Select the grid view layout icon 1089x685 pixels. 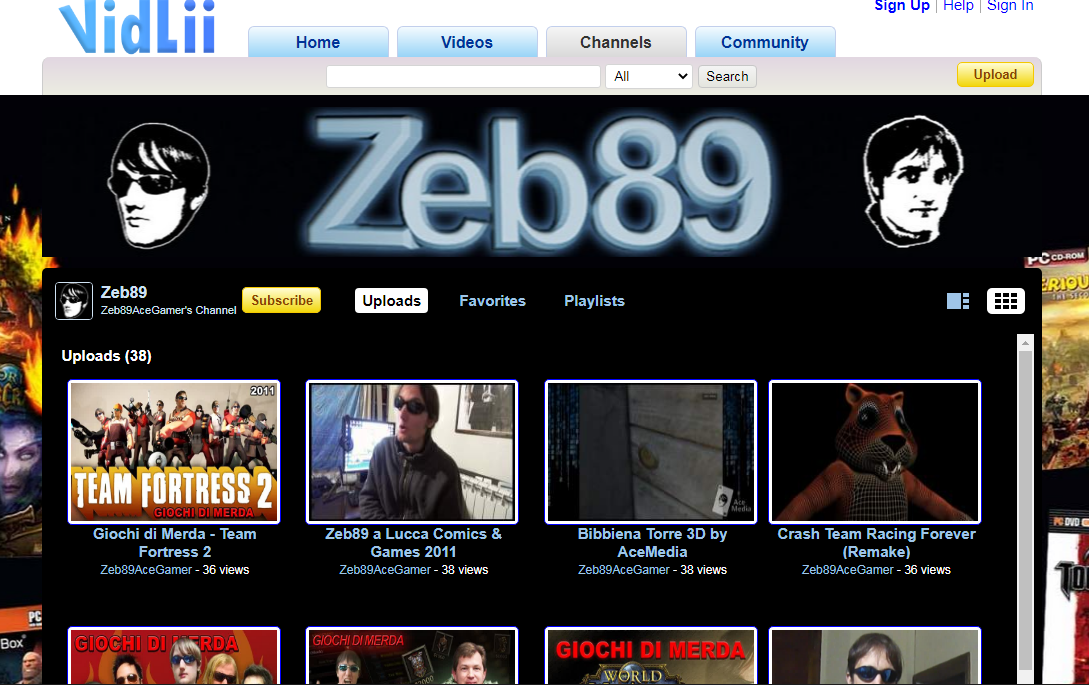(x=1005, y=301)
